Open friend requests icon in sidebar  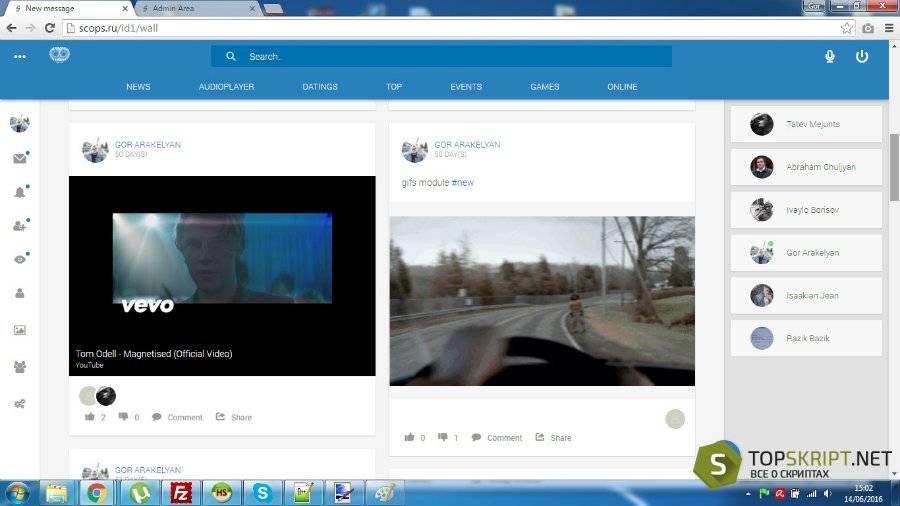pyautogui.click(x=20, y=225)
